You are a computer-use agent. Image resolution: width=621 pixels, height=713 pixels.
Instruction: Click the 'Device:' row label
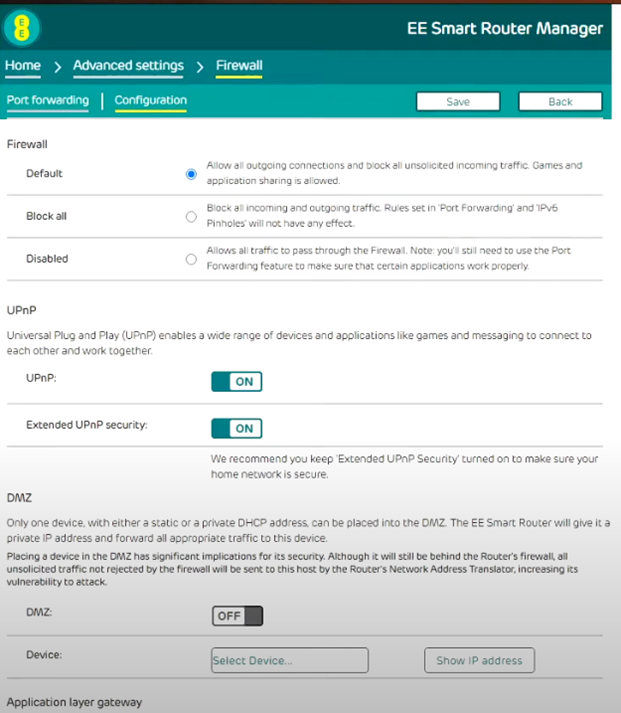click(x=44, y=655)
